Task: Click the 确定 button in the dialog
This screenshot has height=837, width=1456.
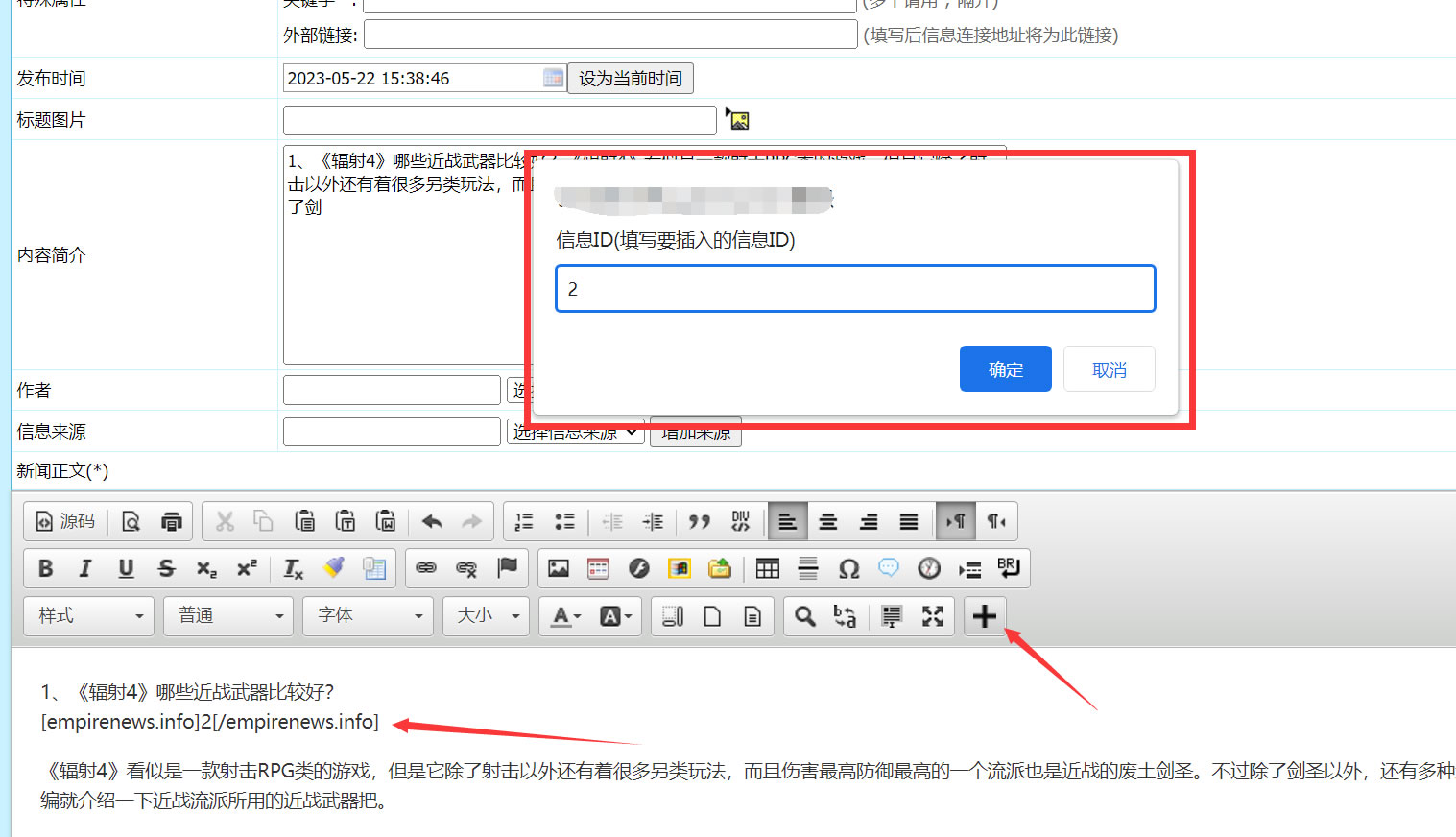Action: (1005, 368)
